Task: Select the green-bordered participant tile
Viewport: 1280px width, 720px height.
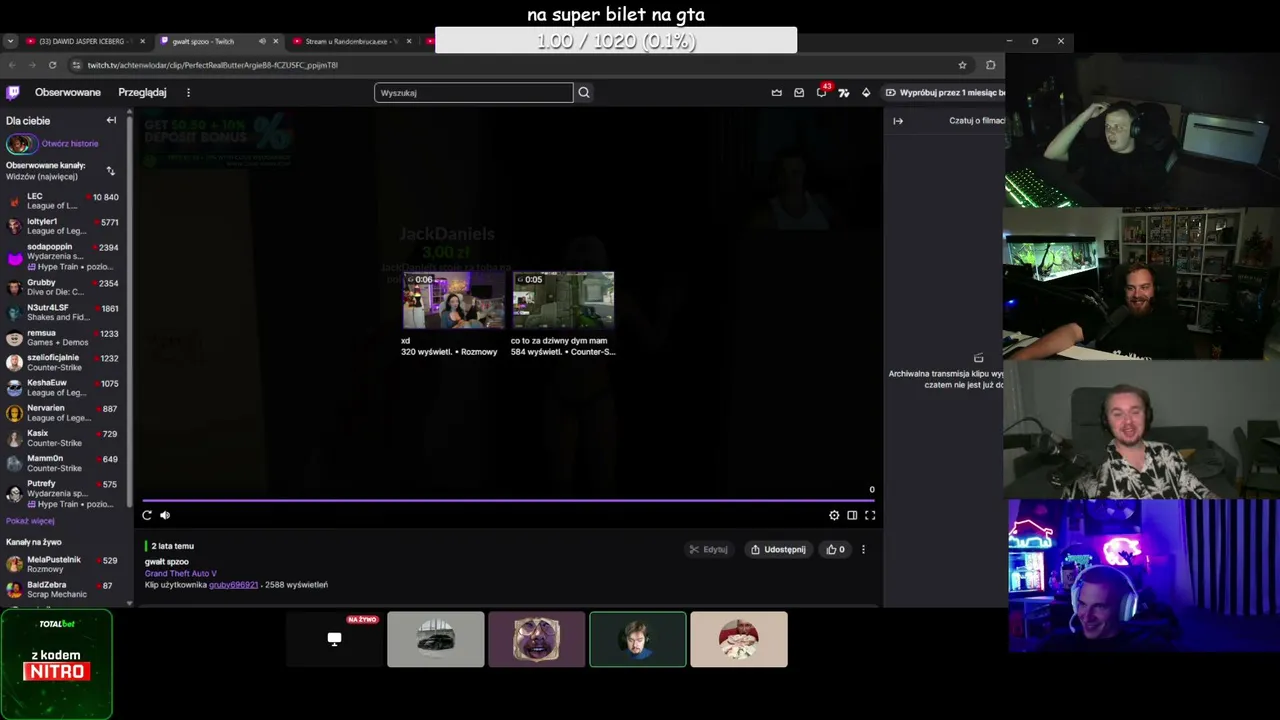Action: [x=638, y=639]
